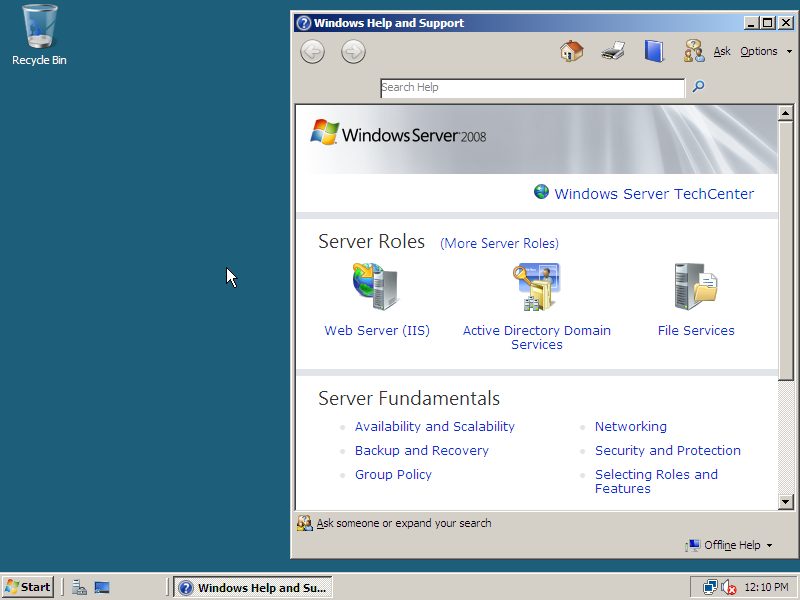
Task: Click Active Directory Domain Services icon
Action: (536, 288)
